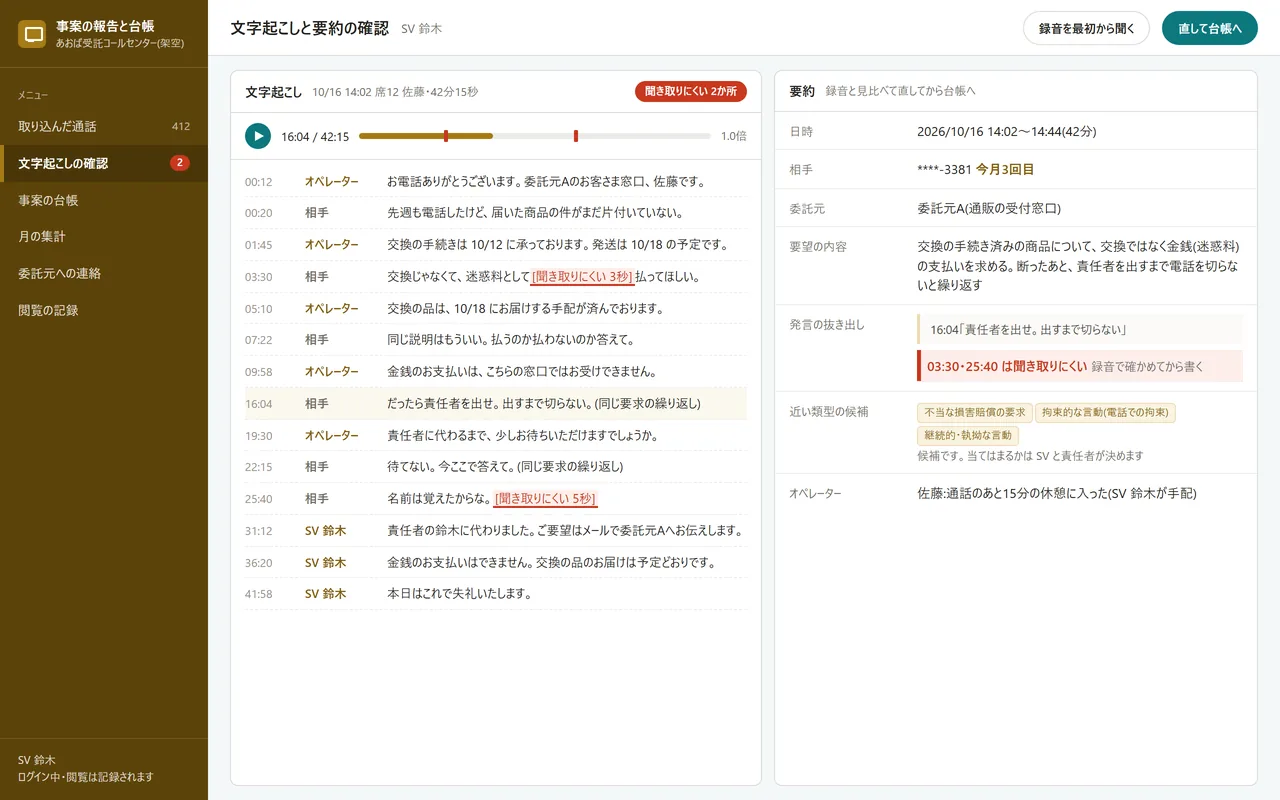Click the 委託元A(通販の受付窓口) value
Viewport: 1280px width, 800px height.
[989, 209]
